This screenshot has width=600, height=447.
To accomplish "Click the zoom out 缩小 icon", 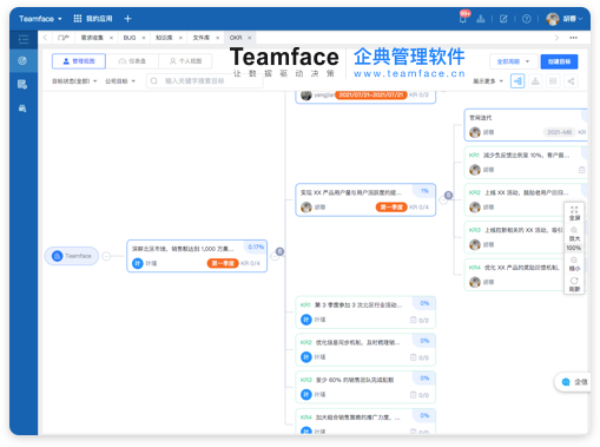I will pyautogui.click(x=574, y=264).
